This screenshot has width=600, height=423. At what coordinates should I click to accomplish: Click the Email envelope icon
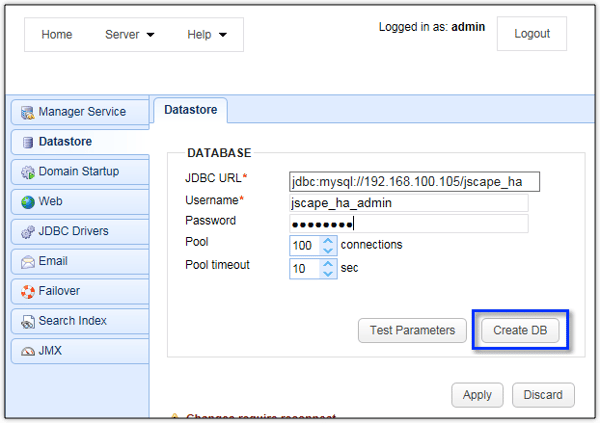[x=28, y=262]
